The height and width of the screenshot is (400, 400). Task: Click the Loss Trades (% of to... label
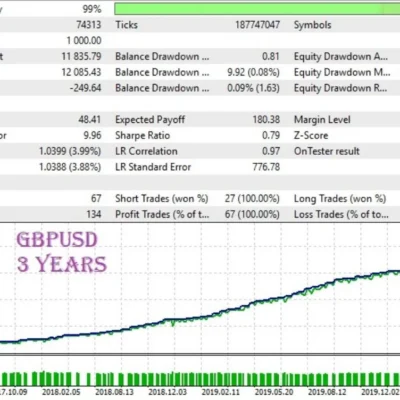[341, 214]
